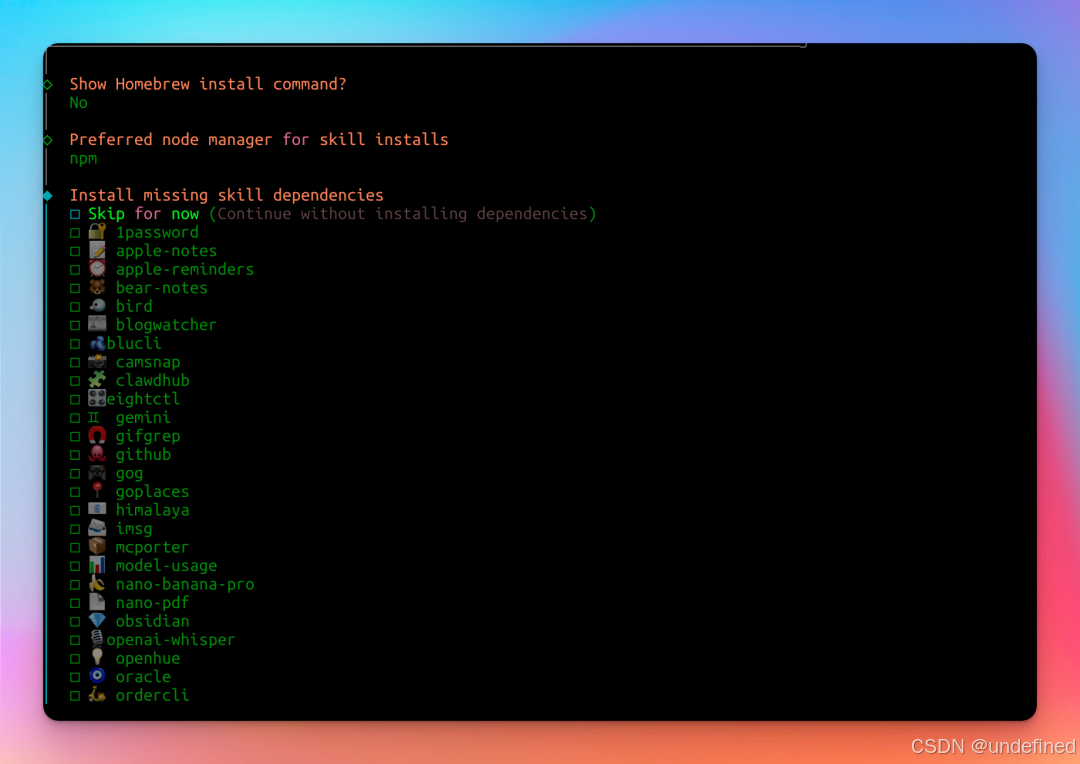Check the 1password checkbox
Viewport: 1080px width, 764px height.
[75, 233]
